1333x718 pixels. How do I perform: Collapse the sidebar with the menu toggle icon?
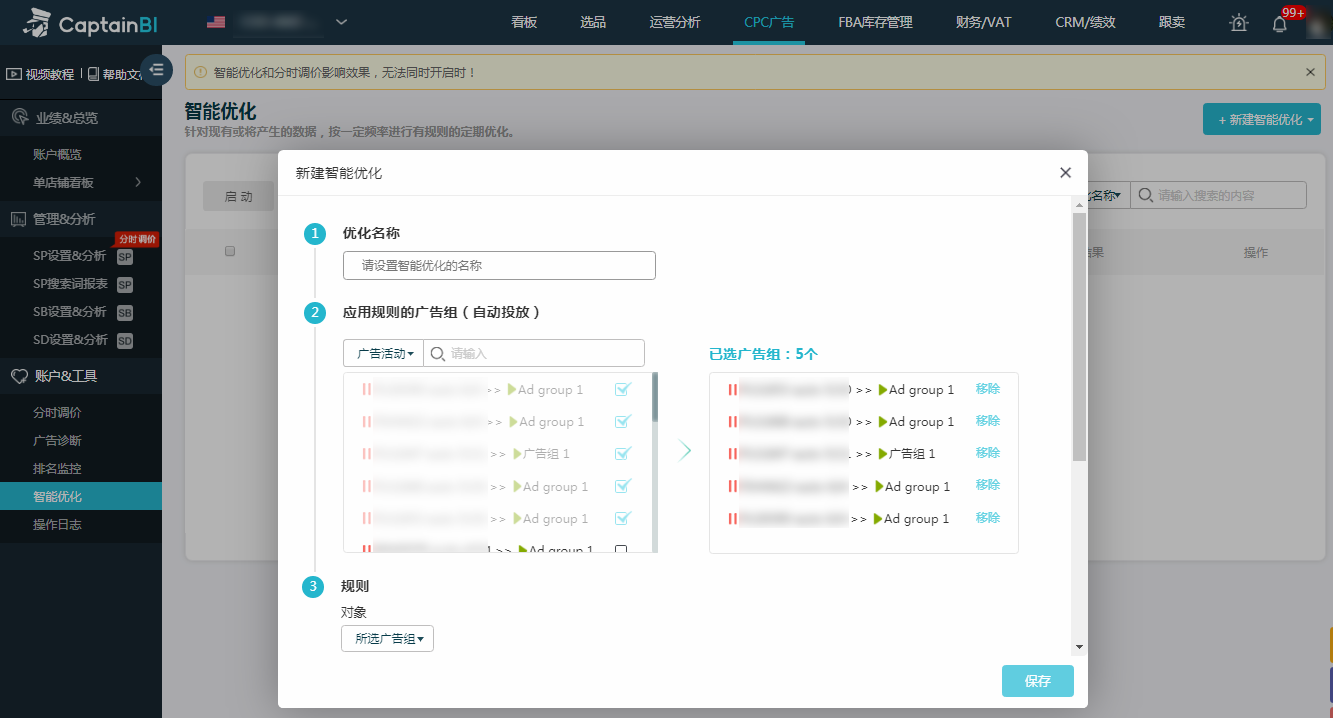point(157,69)
